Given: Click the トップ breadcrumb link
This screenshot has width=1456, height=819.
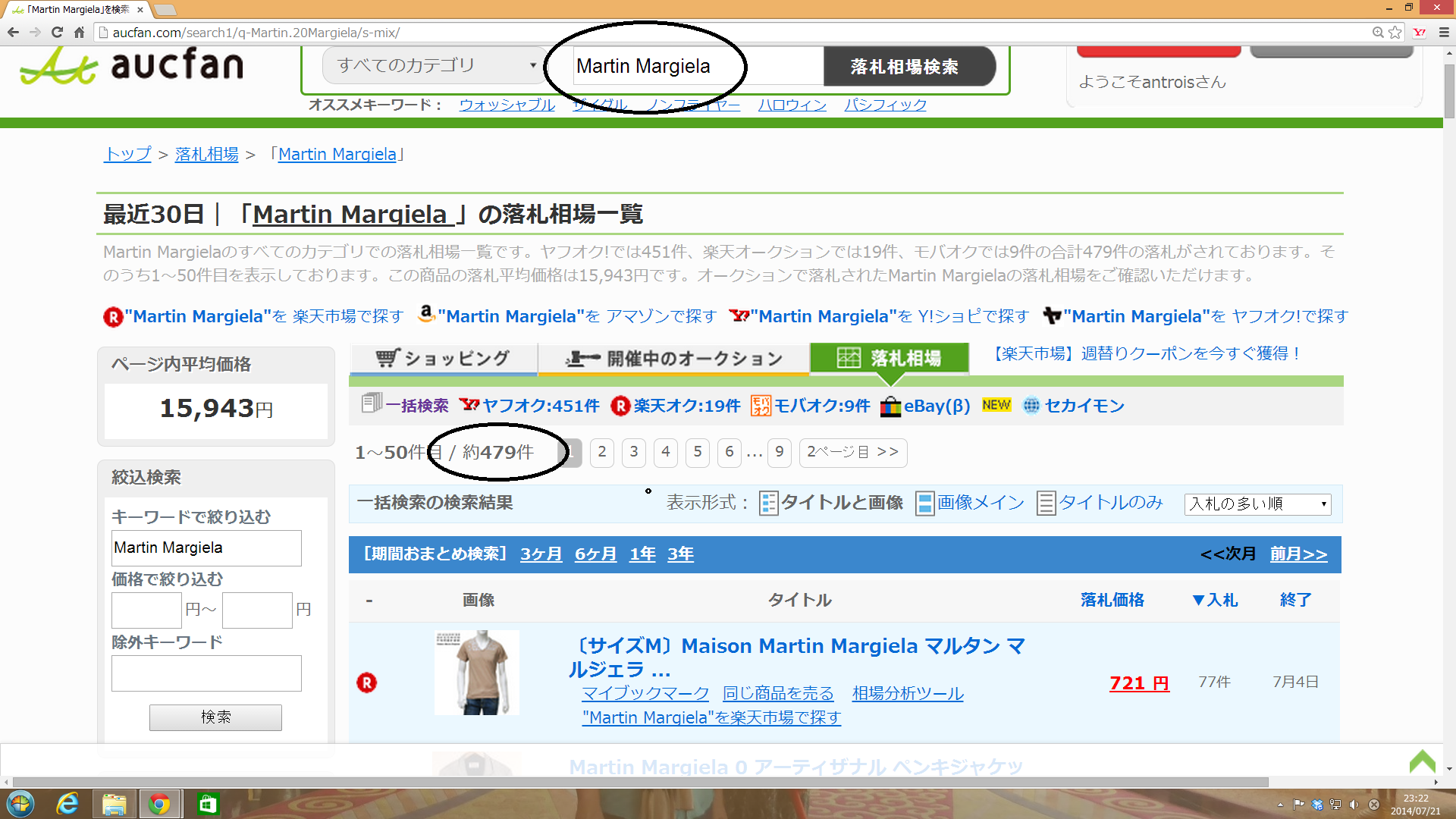Looking at the screenshot, I should (128, 154).
